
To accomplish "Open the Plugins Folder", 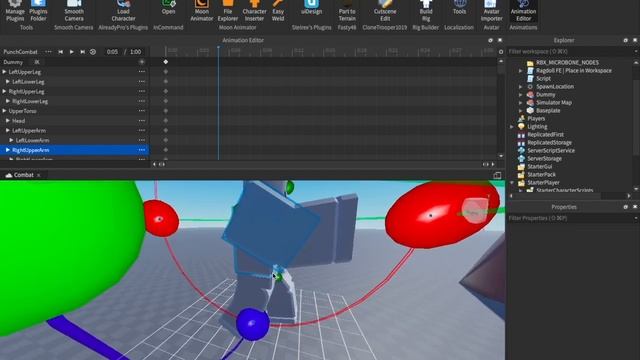I will tap(38, 11).
